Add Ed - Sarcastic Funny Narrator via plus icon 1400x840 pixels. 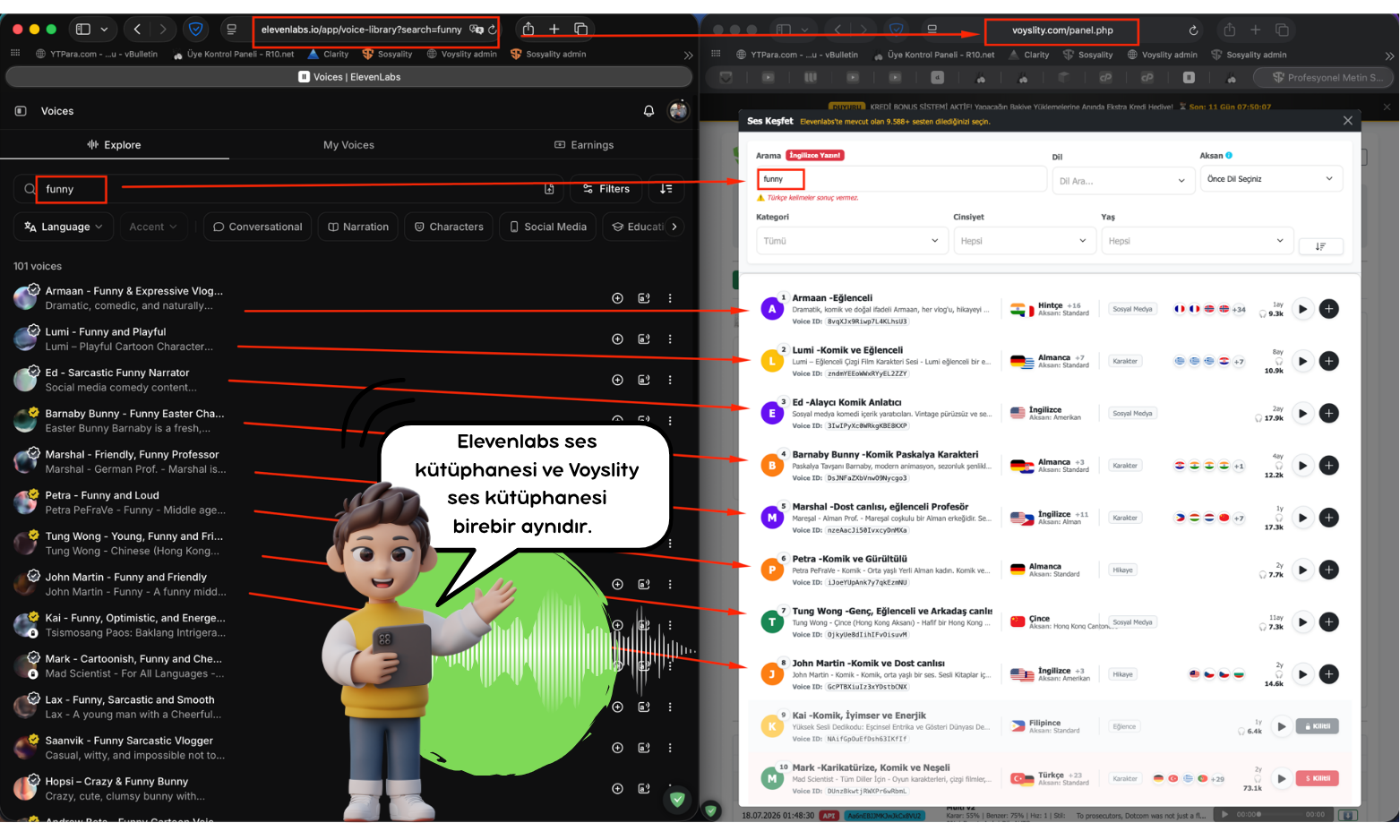coord(617,380)
